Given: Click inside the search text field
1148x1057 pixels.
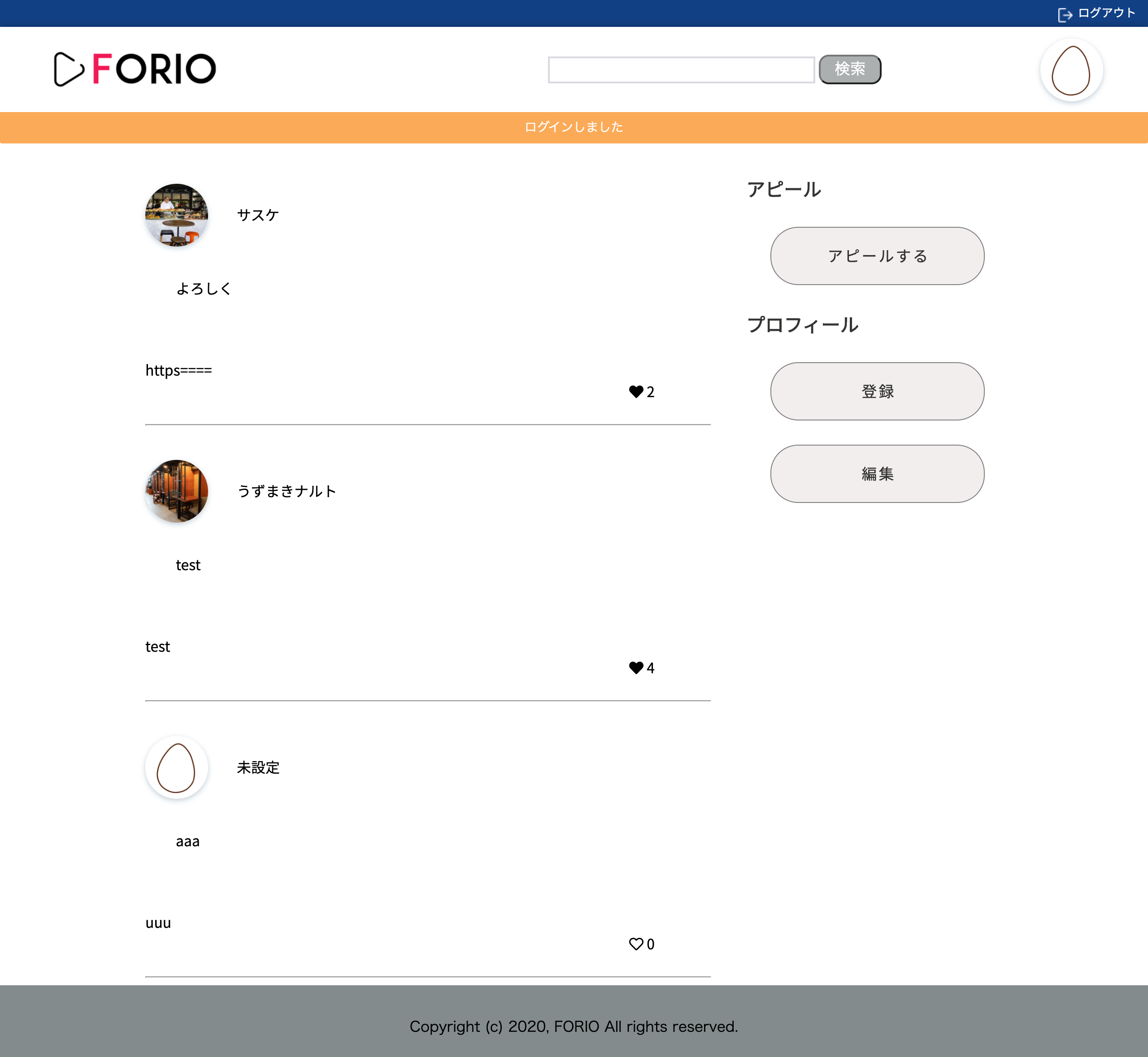Looking at the screenshot, I should tap(681, 69).
